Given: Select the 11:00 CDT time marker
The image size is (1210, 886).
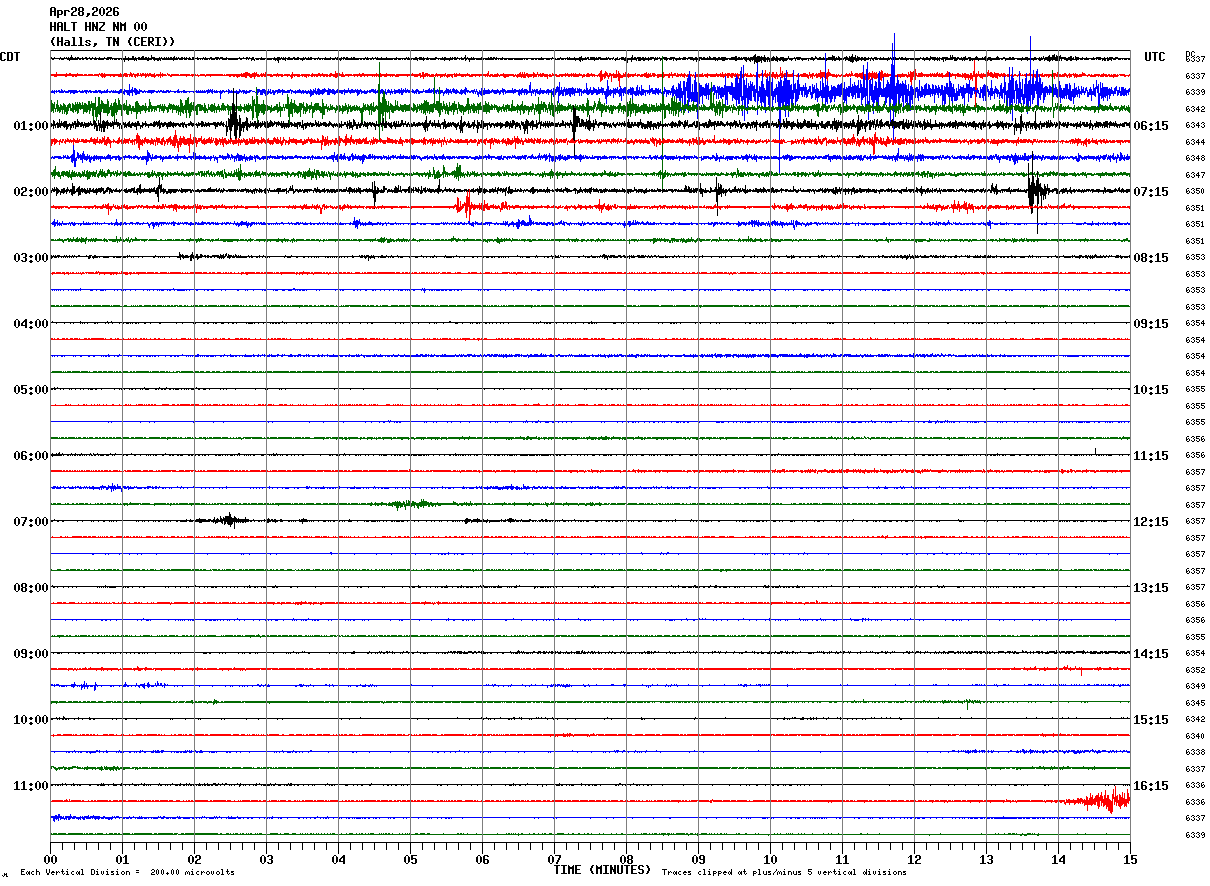Looking at the screenshot, I should click(x=31, y=786).
